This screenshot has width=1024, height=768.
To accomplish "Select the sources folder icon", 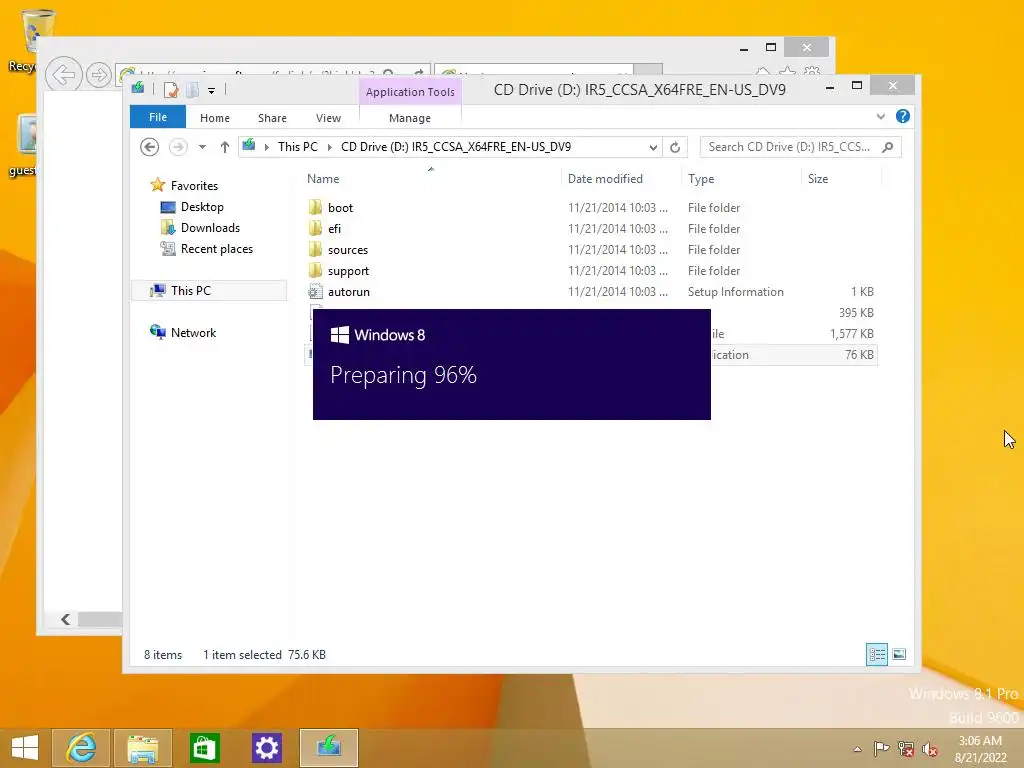I will [x=315, y=249].
